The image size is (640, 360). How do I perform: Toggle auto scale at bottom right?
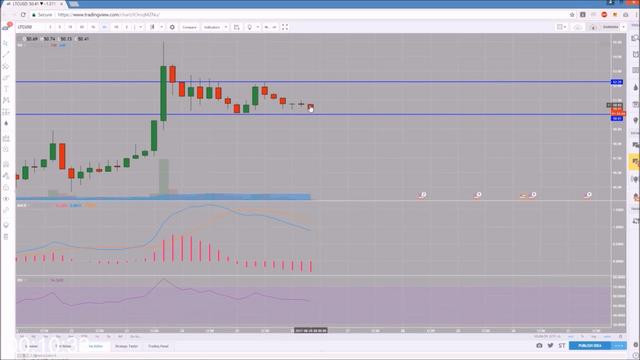pyautogui.click(x=607, y=336)
